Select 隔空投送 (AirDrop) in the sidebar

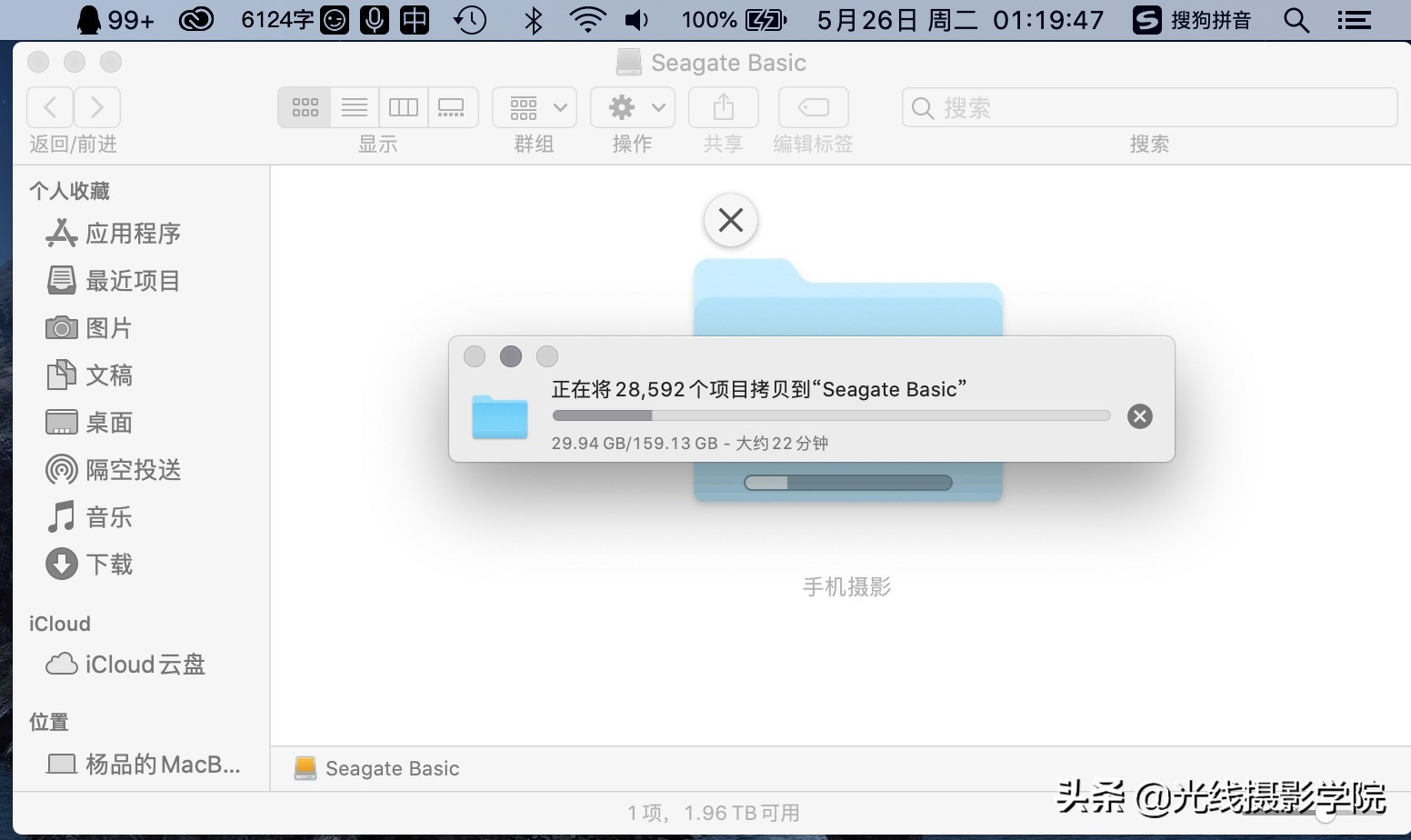(133, 470)
